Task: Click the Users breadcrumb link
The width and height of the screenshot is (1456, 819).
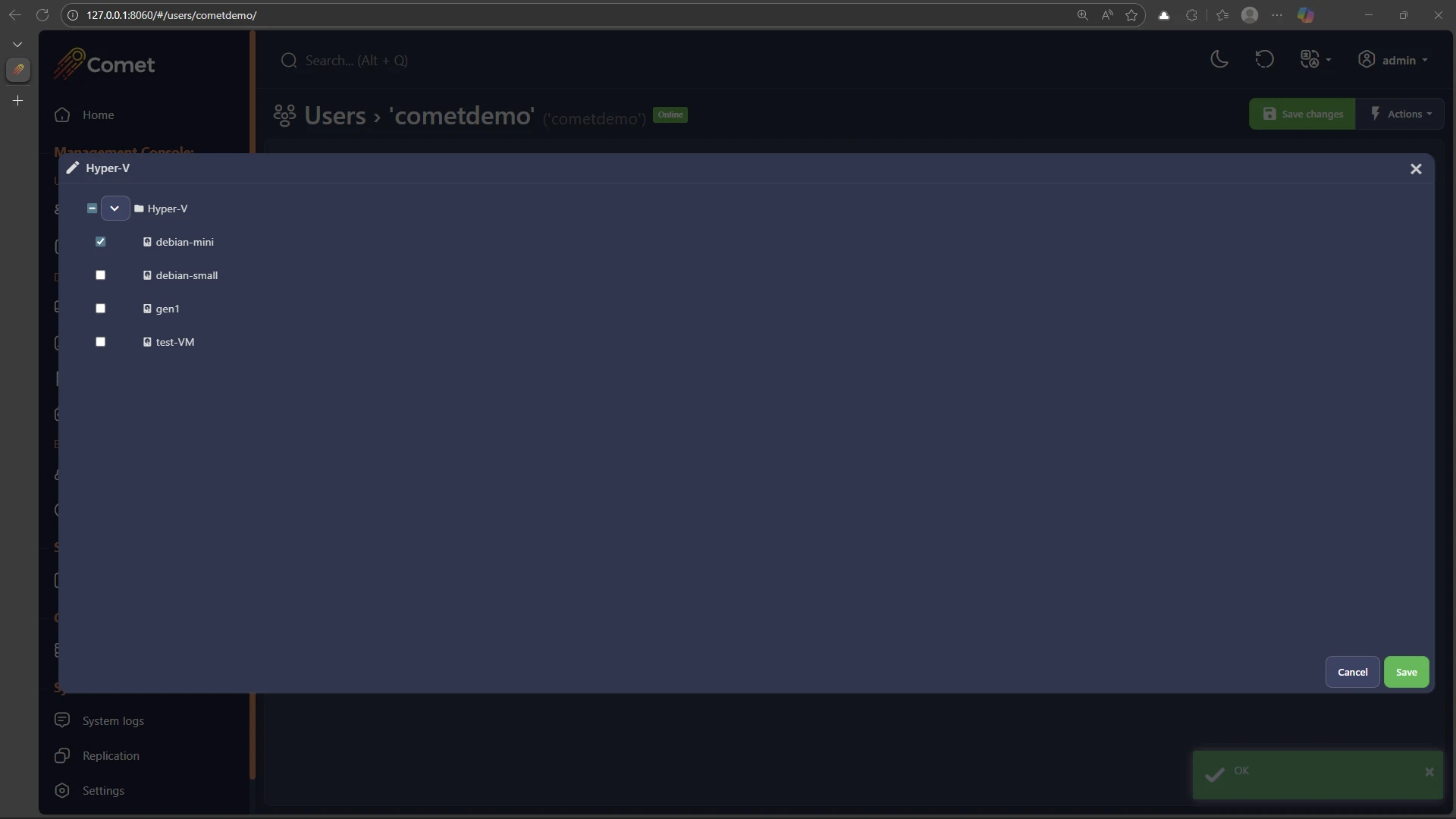Action: click(335, 115)
